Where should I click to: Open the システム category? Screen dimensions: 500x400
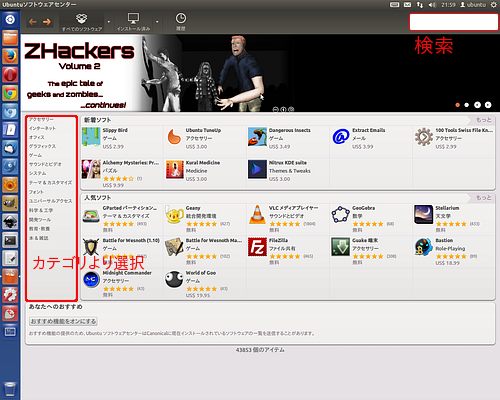38,173
